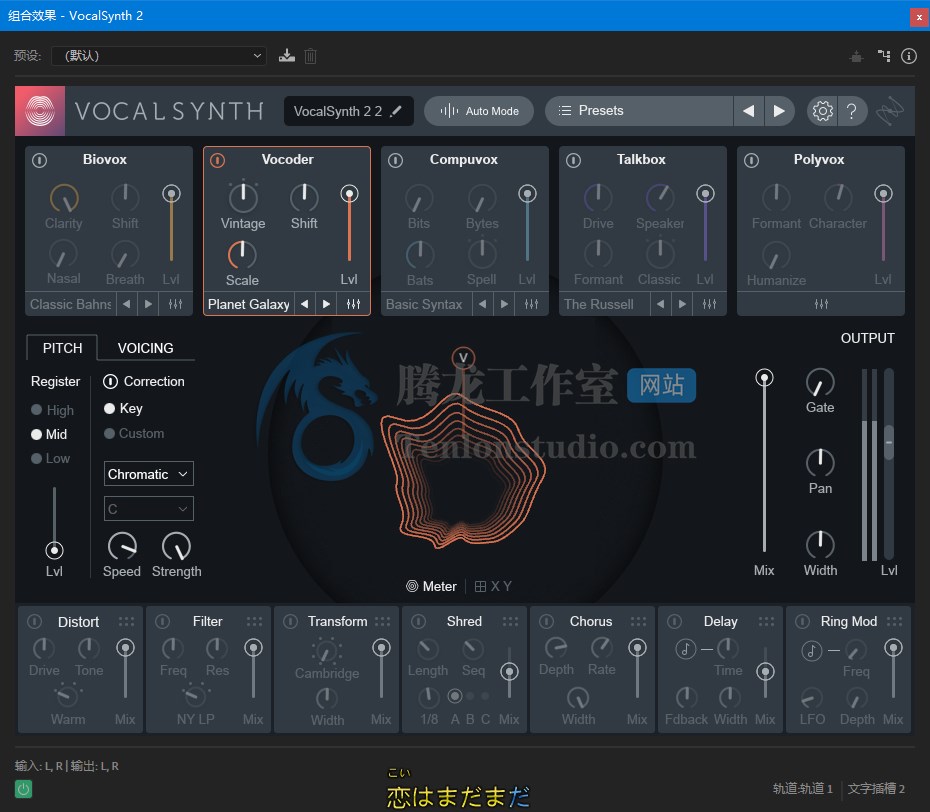
Task: Toggle Talkbox module power
Action: 574,160
